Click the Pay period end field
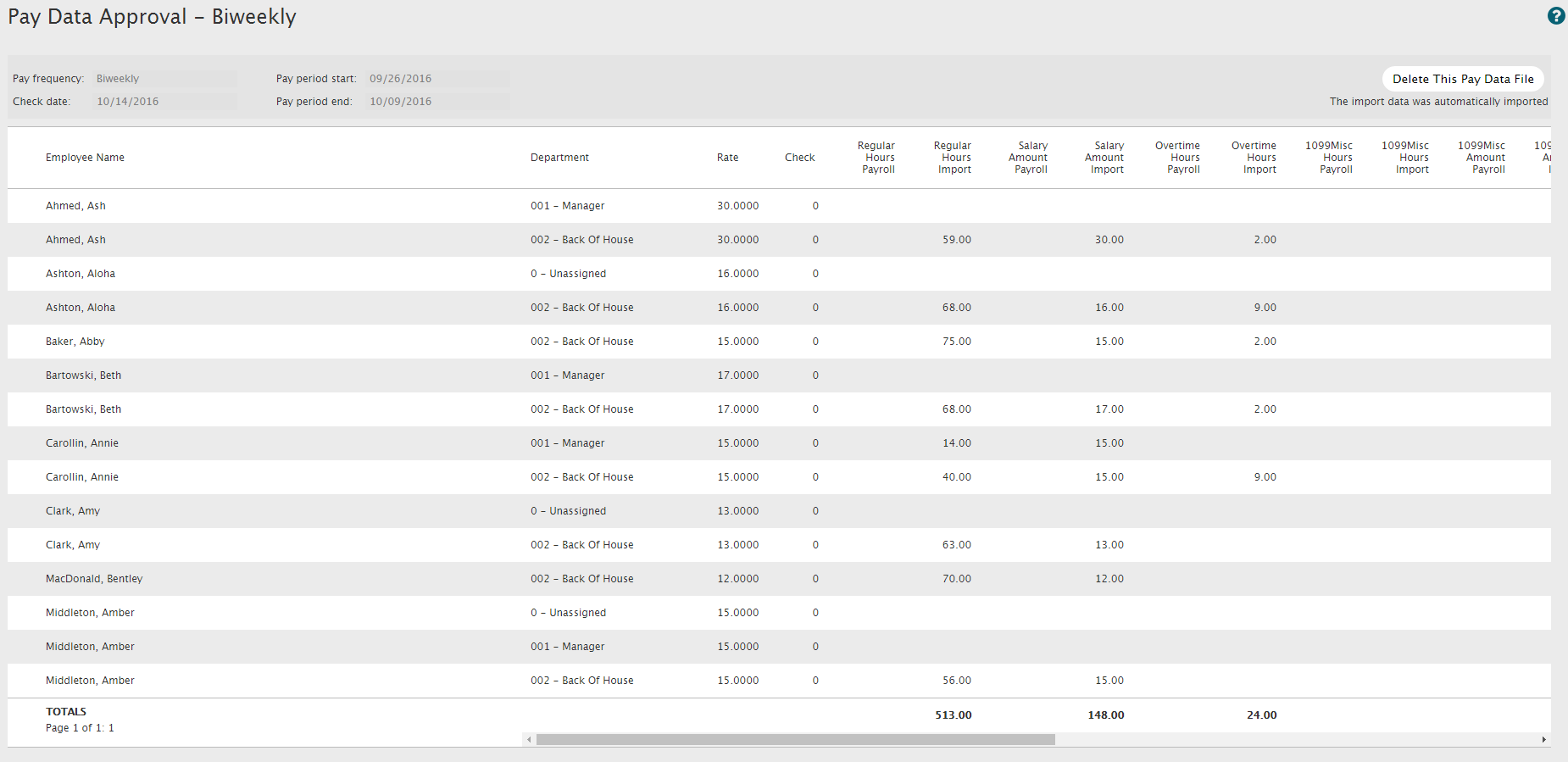The width and height of the screenshot is (1568, 762). click(437, 102)
